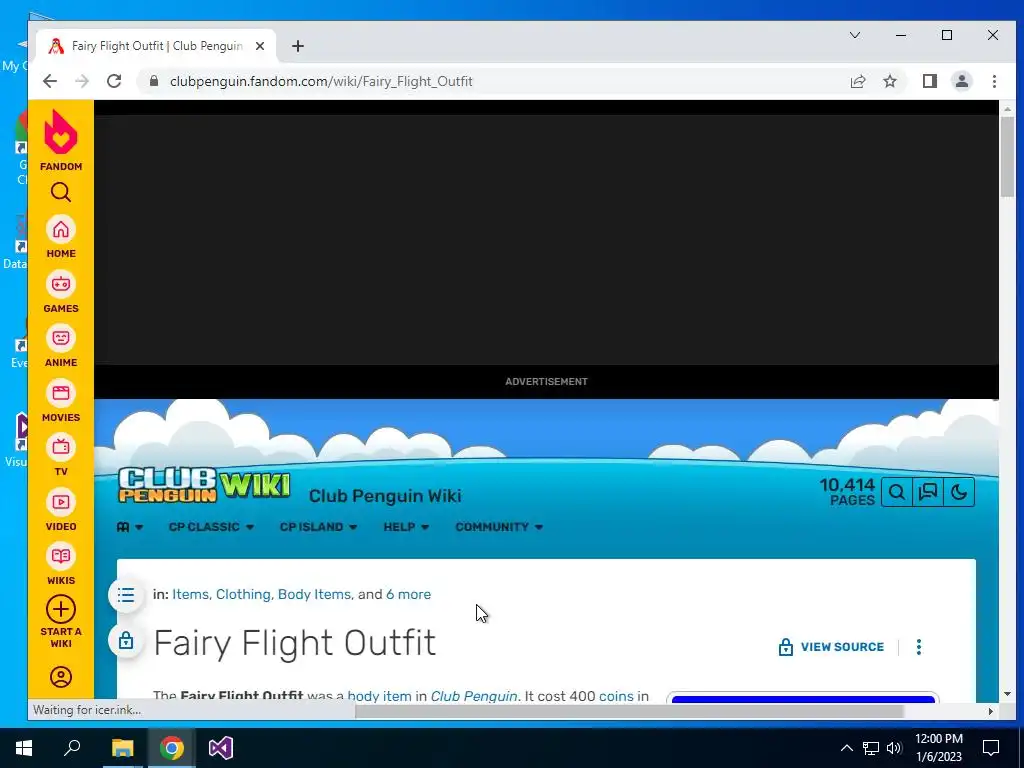The width and height of the screenshot is (1024, 768).
Task: Open a new browser tab
Action: click(298, 46)
